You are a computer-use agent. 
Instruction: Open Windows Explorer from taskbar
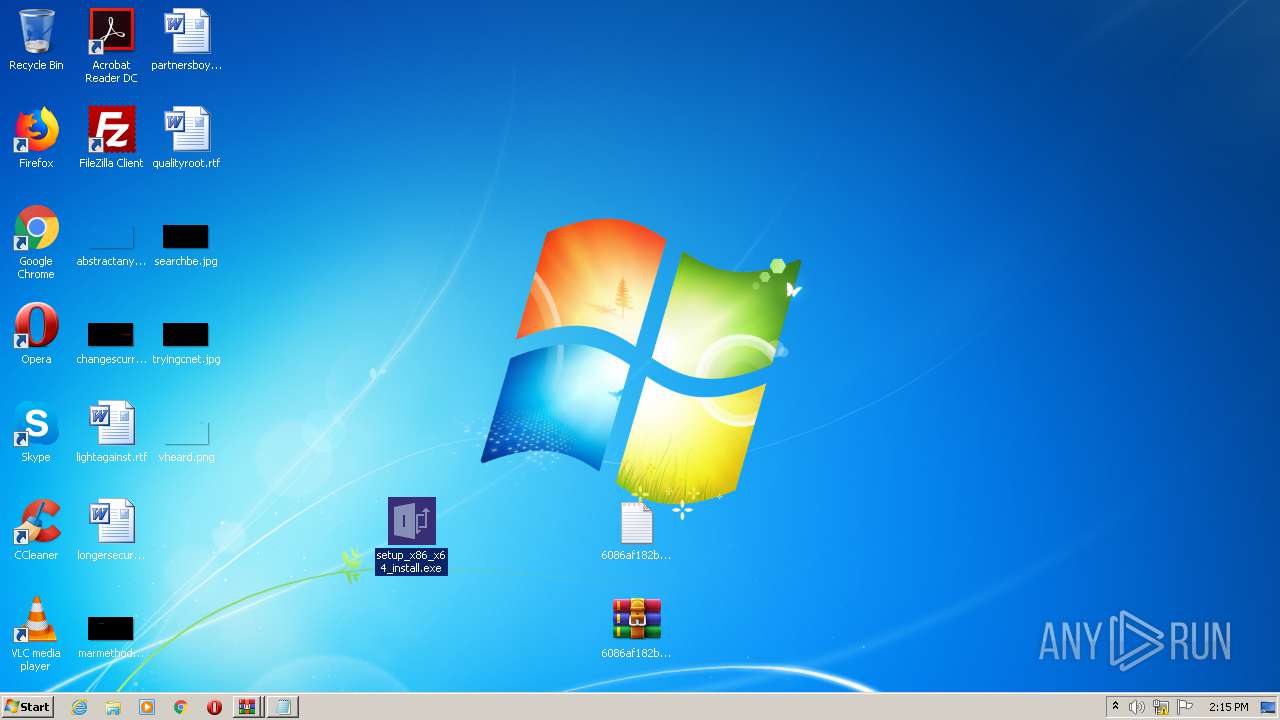tap(113, 707)
